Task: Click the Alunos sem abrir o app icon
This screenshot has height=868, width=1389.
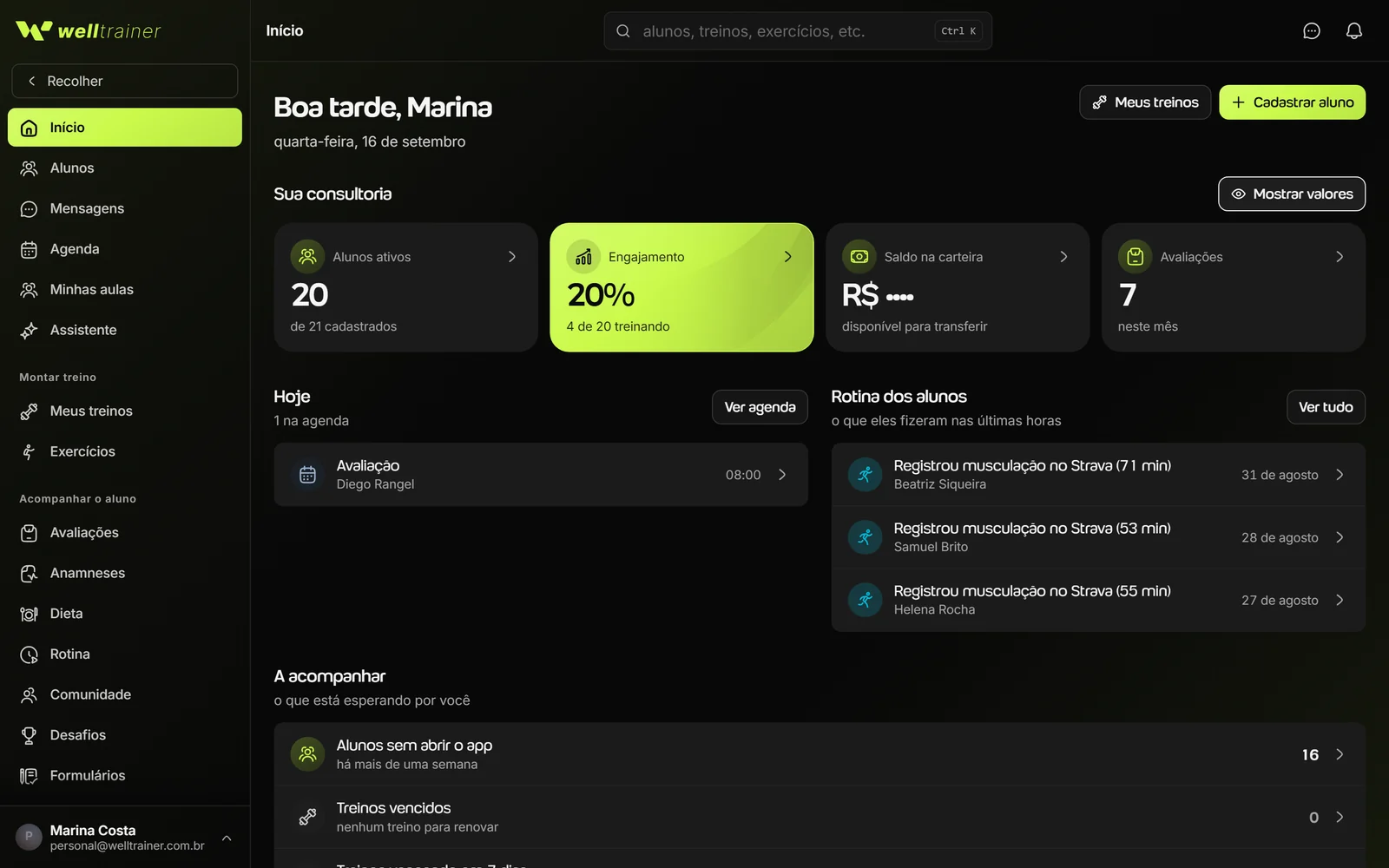Action: tap(307, 754)
